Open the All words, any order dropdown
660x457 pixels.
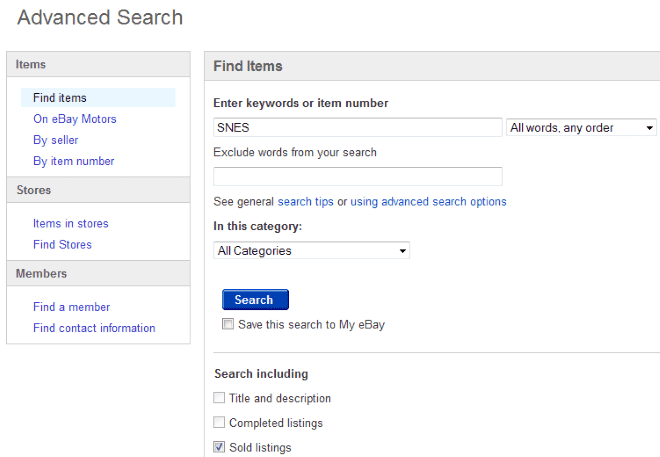point(581,127)
